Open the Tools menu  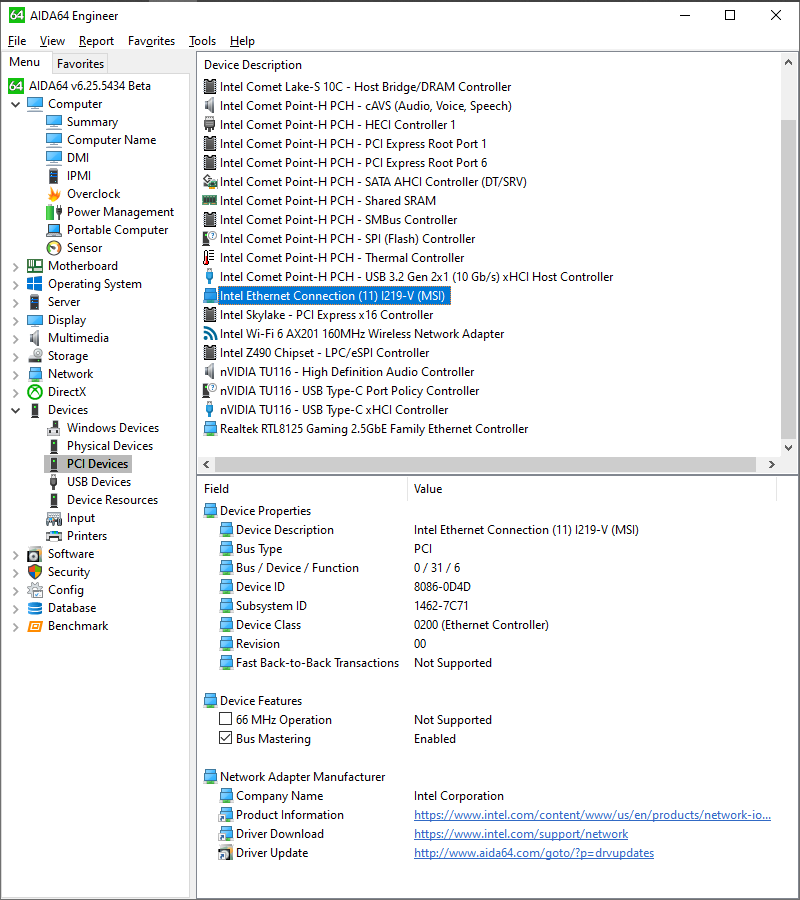coord(203,41)
